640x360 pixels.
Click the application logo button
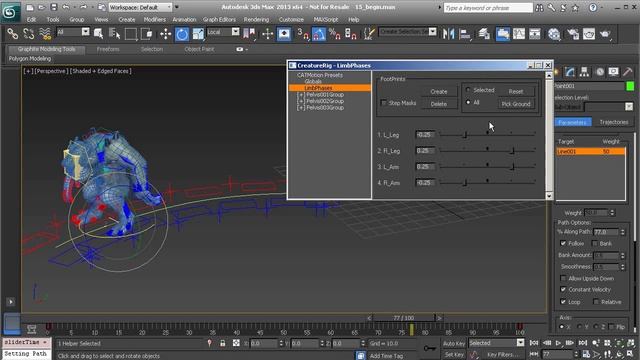[x=10, y=11]
